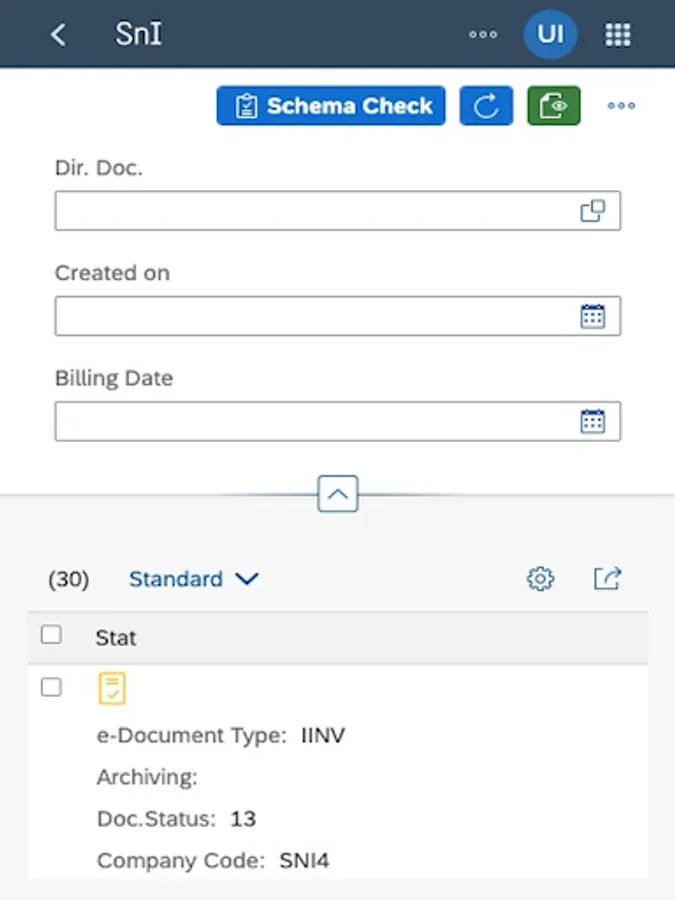This screenshot has width=675, height=900.
Task: Open the app grid launcher icon
Action: click(618, 34)
